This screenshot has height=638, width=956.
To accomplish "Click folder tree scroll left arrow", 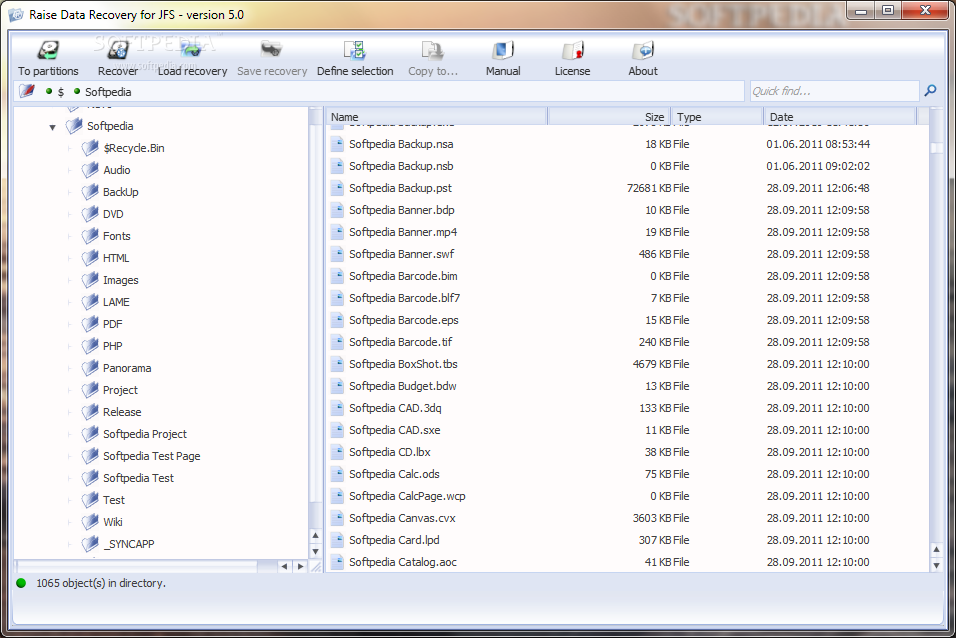I will [284, 567].
